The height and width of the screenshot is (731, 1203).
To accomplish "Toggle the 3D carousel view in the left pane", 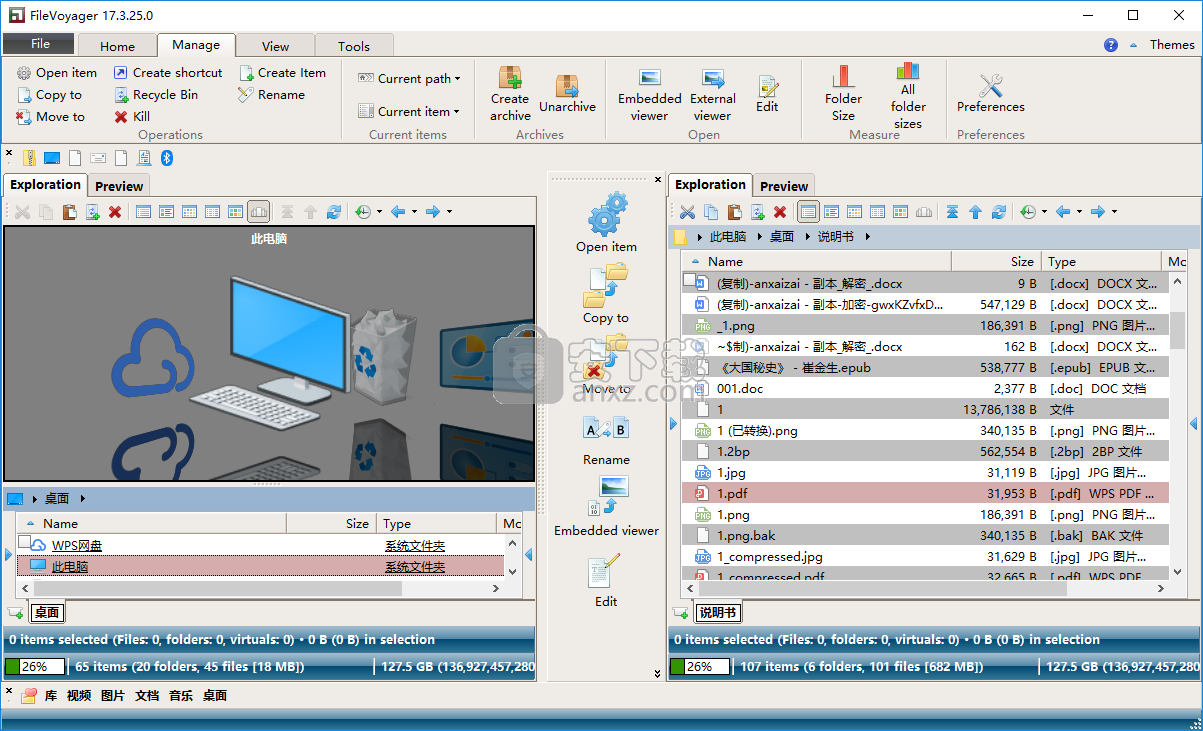I will click(258, 212).
